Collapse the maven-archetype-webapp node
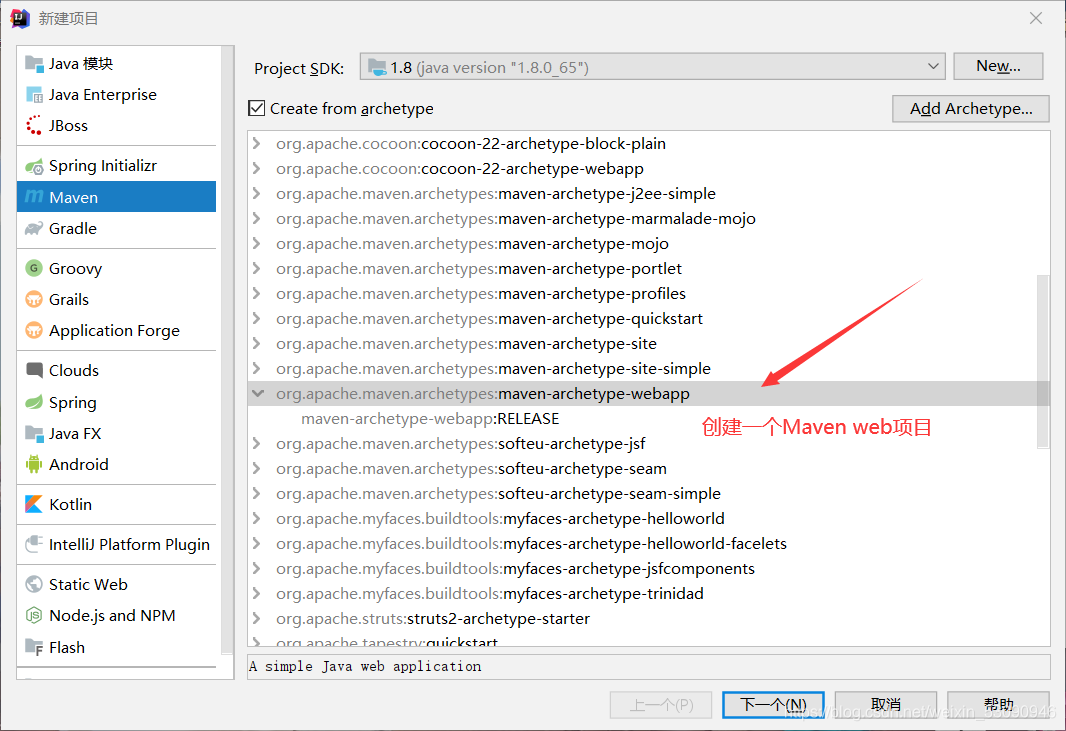This screenshot has height=731, width=1066. (257, 393)
